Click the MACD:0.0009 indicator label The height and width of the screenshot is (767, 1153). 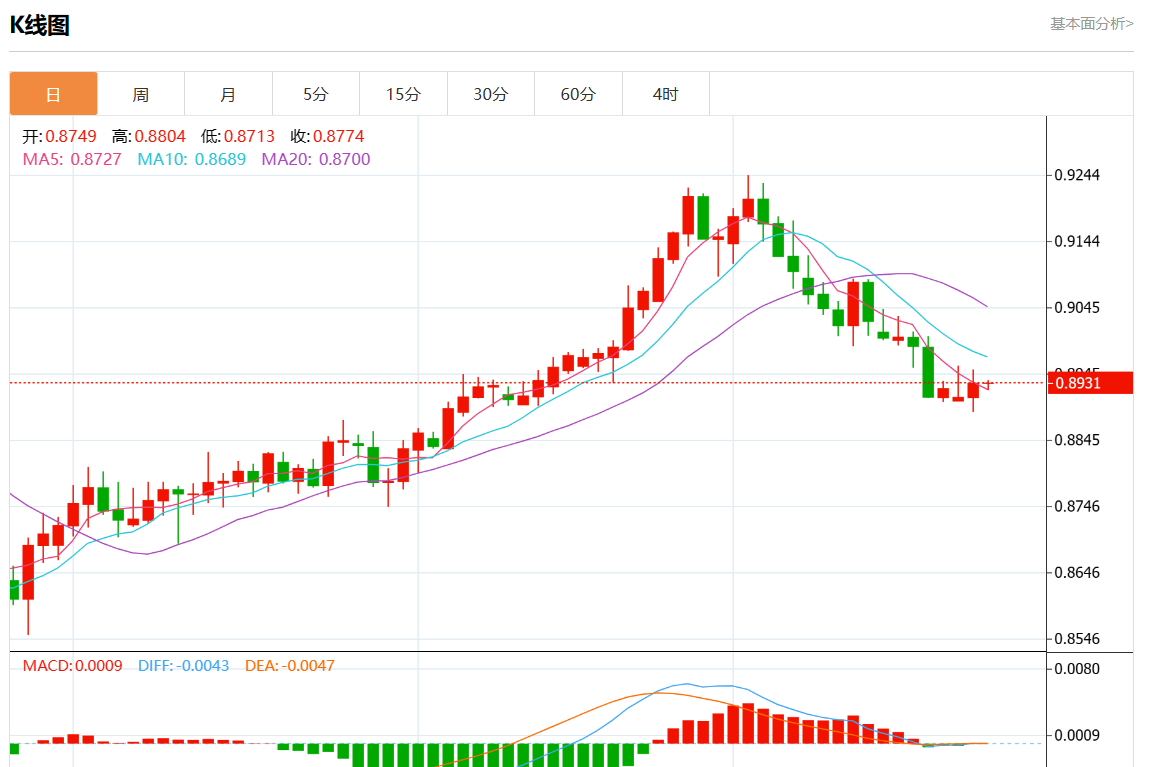click(72, 666)
